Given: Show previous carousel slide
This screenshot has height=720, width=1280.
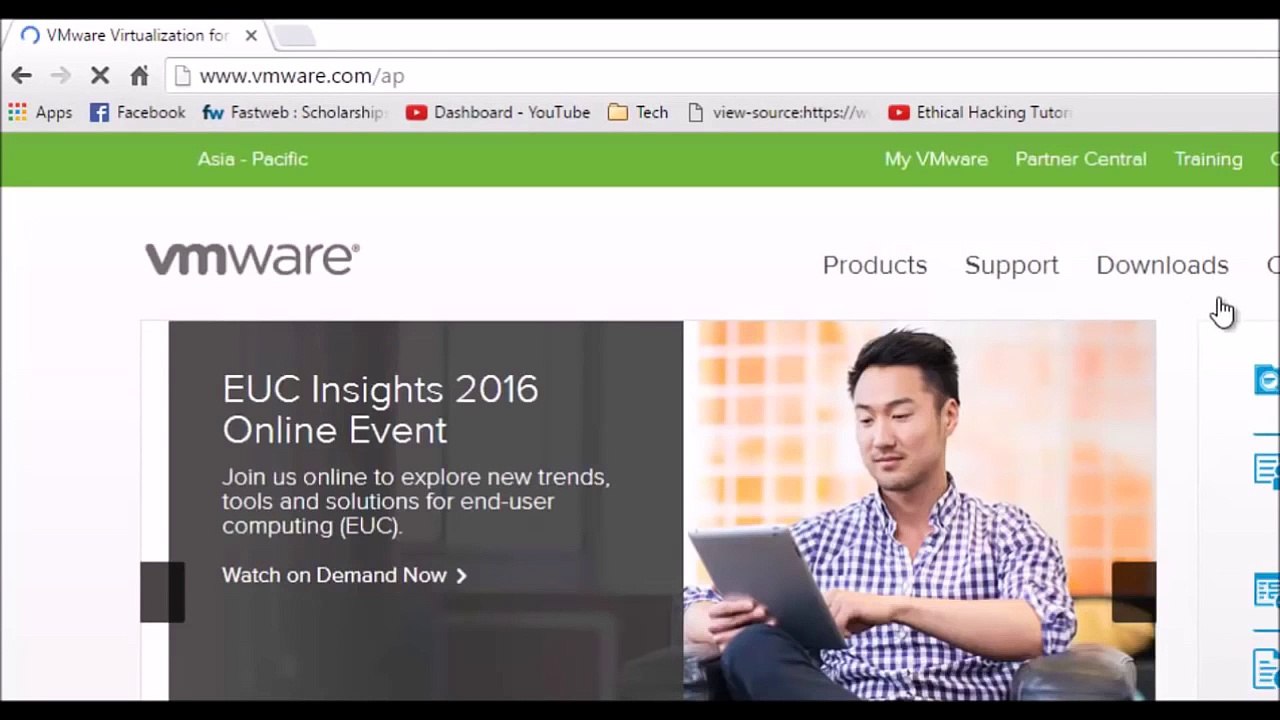Looking at the screenshot, I should pos(162,592).
